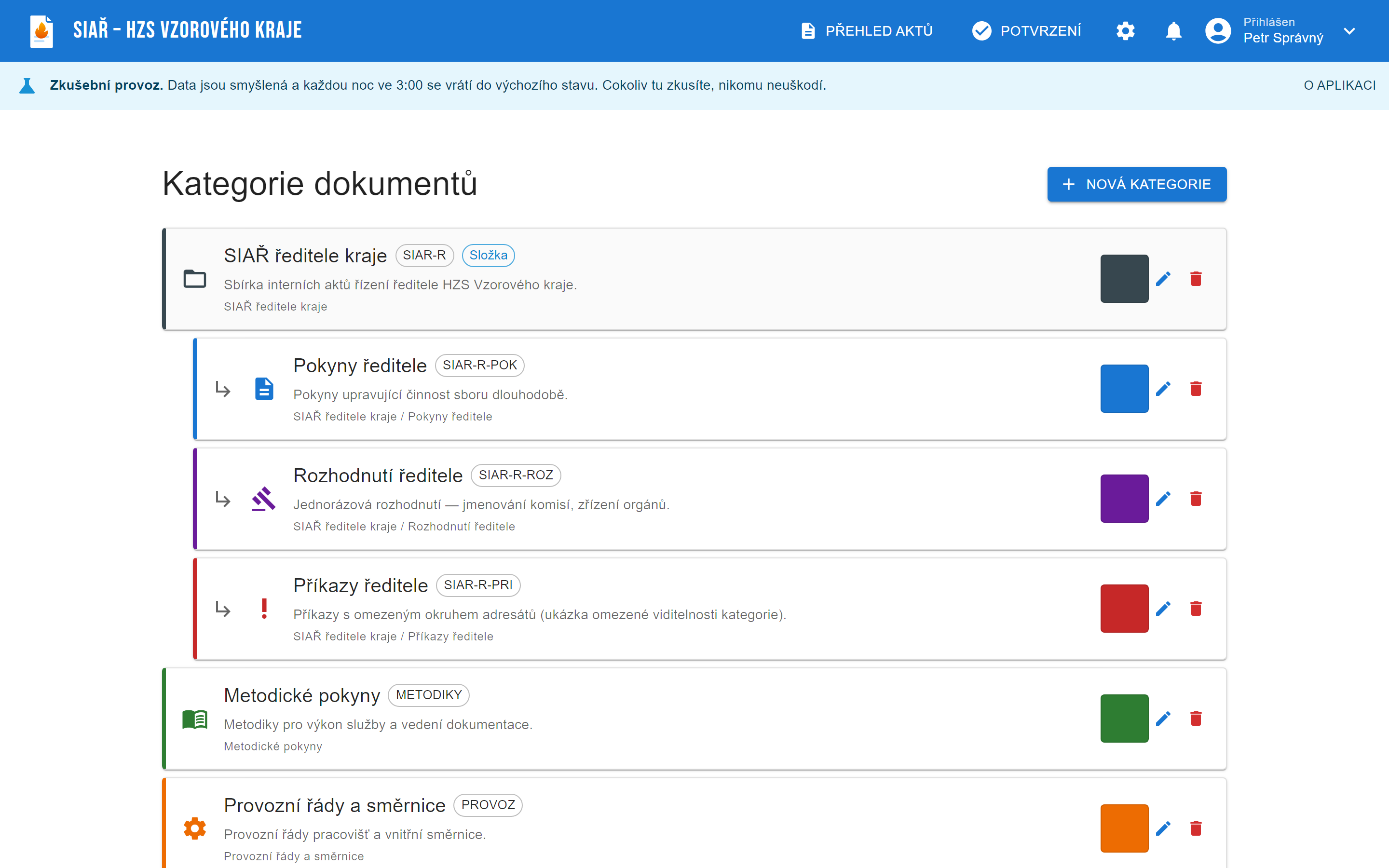Open the O aplikaci link

[1339, 85]
